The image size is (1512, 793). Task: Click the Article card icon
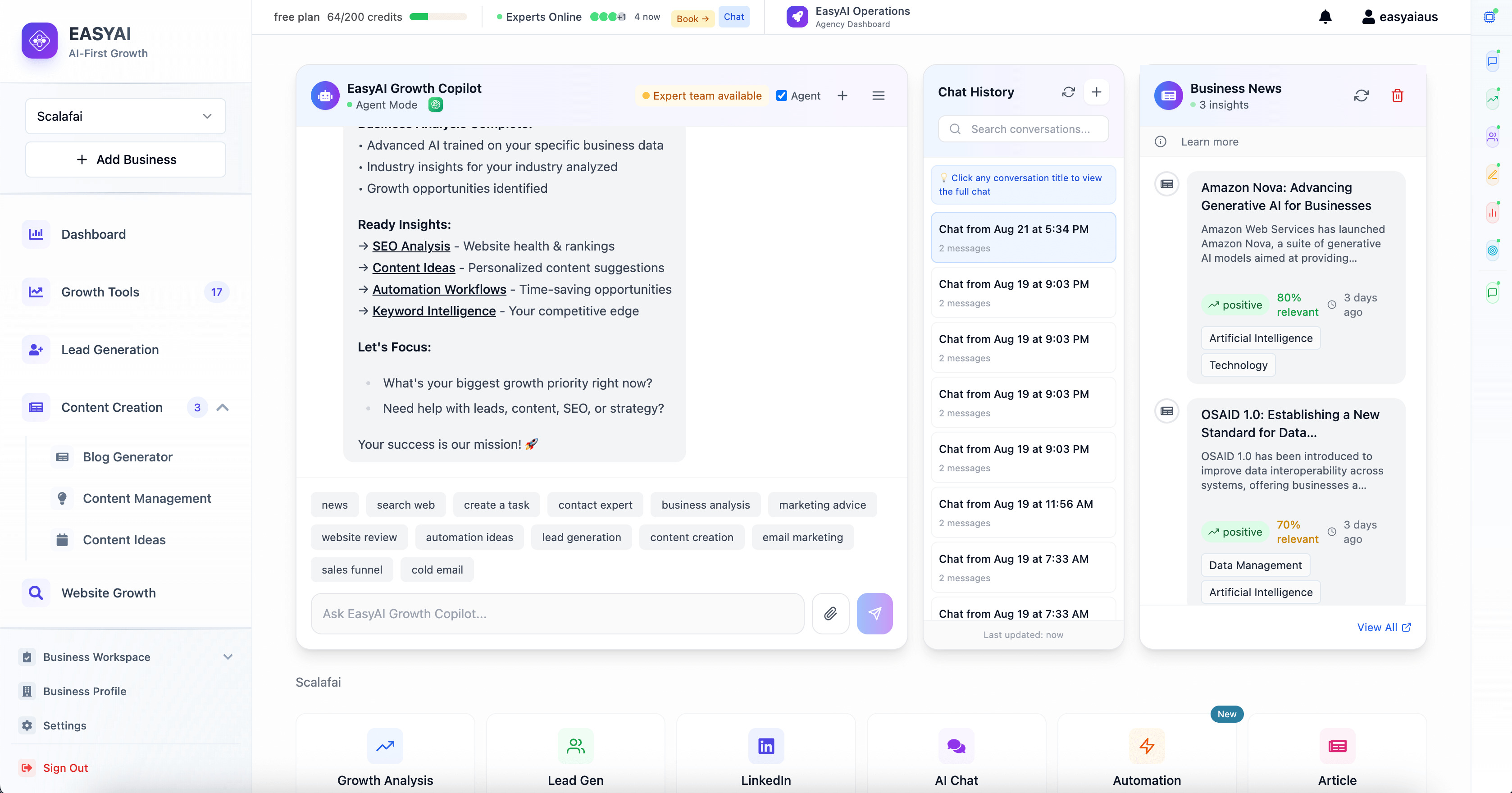pos(1337,746)
